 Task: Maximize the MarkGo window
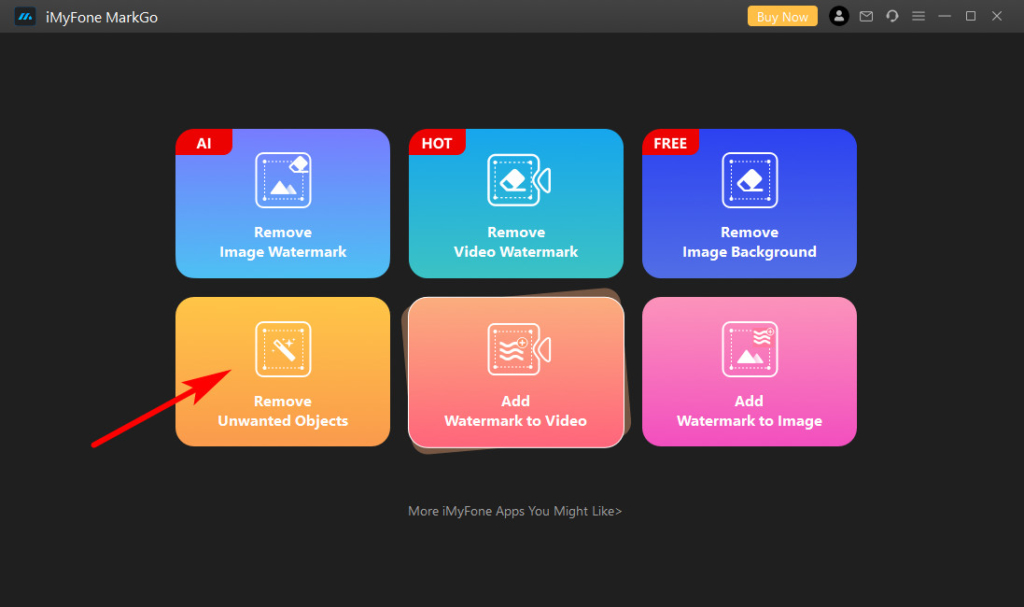click(970, 16)
